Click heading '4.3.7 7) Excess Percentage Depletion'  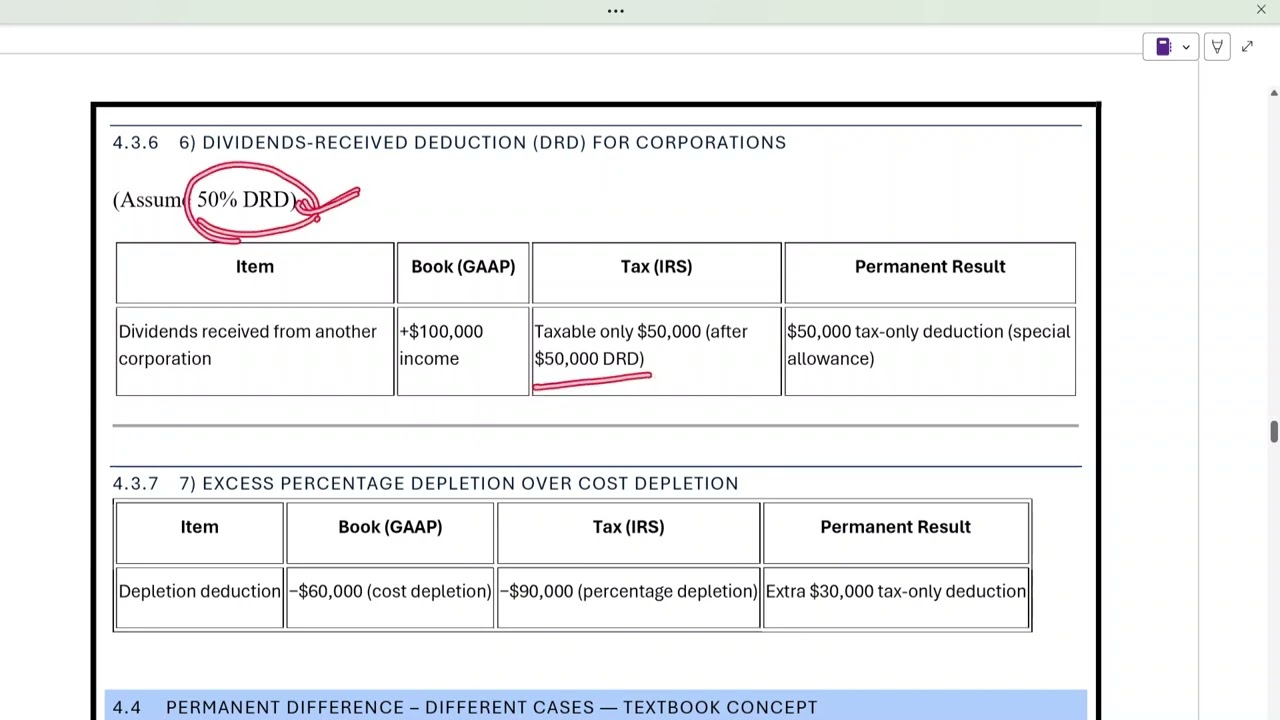425,483
